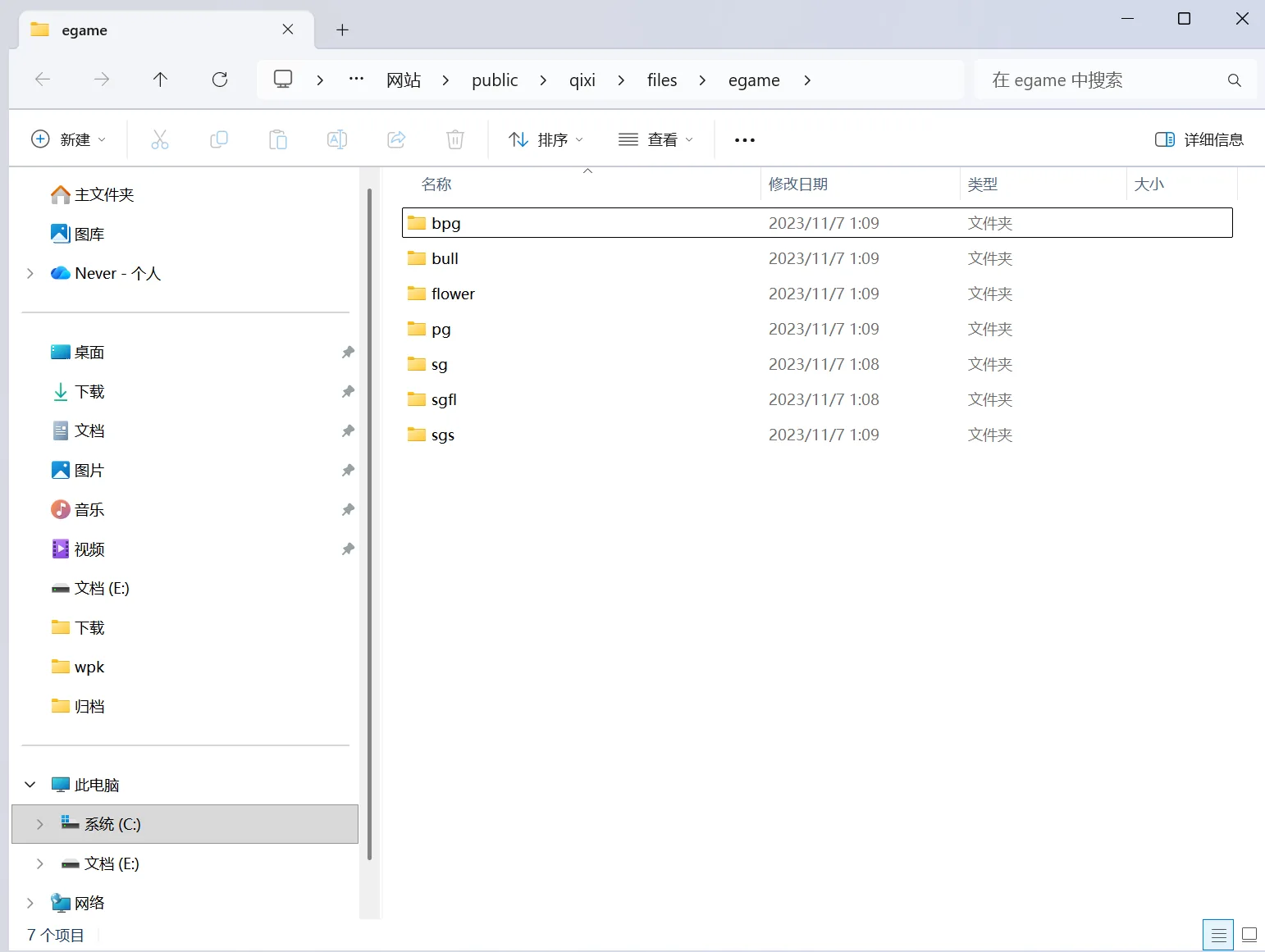
Task: Open the 排序 sort dropdown
Action: (546, 139)
